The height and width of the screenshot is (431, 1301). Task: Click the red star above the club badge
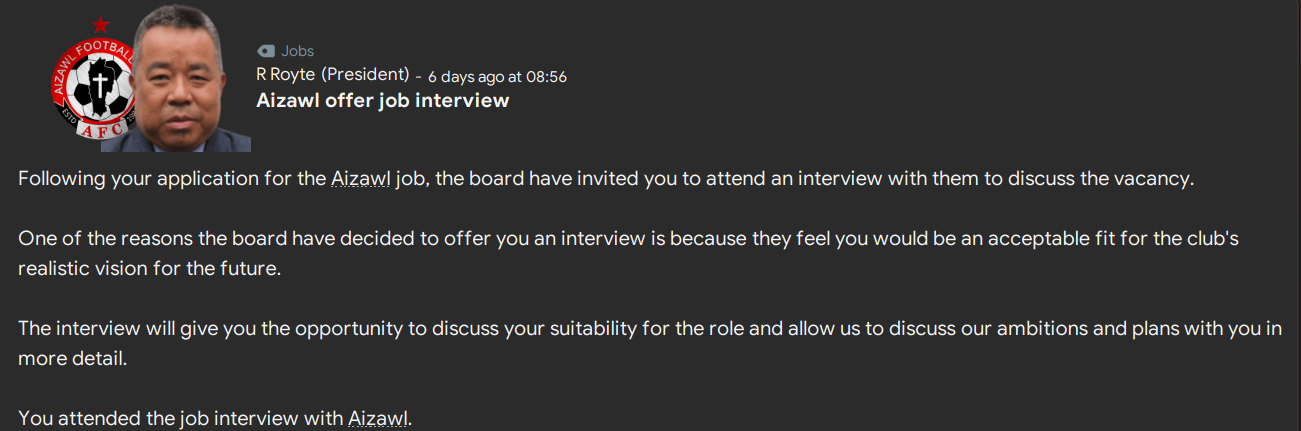[x=100, y=22]
